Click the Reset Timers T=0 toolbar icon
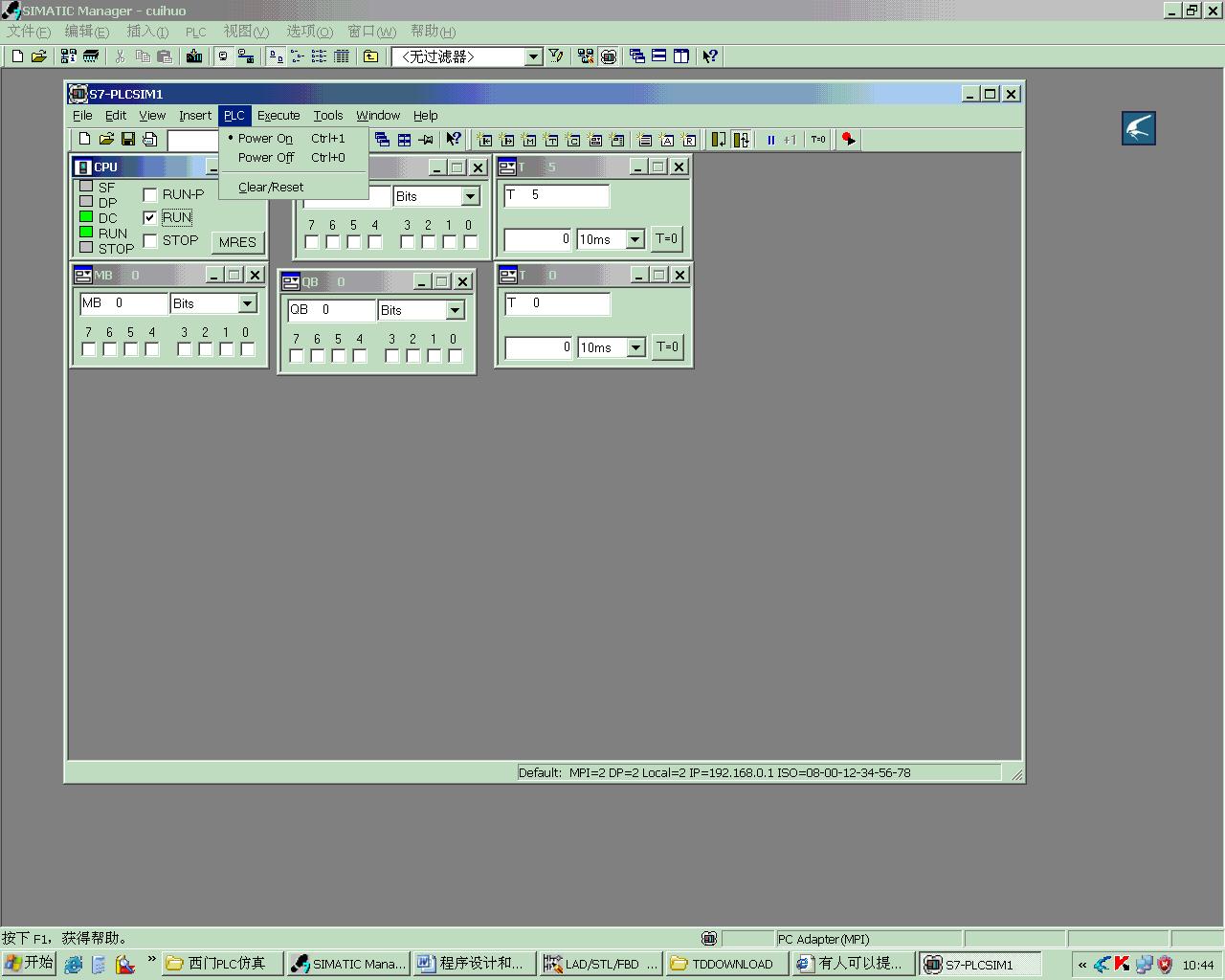The width and height of the screenshot is (1225, 980). coord(818,140)
